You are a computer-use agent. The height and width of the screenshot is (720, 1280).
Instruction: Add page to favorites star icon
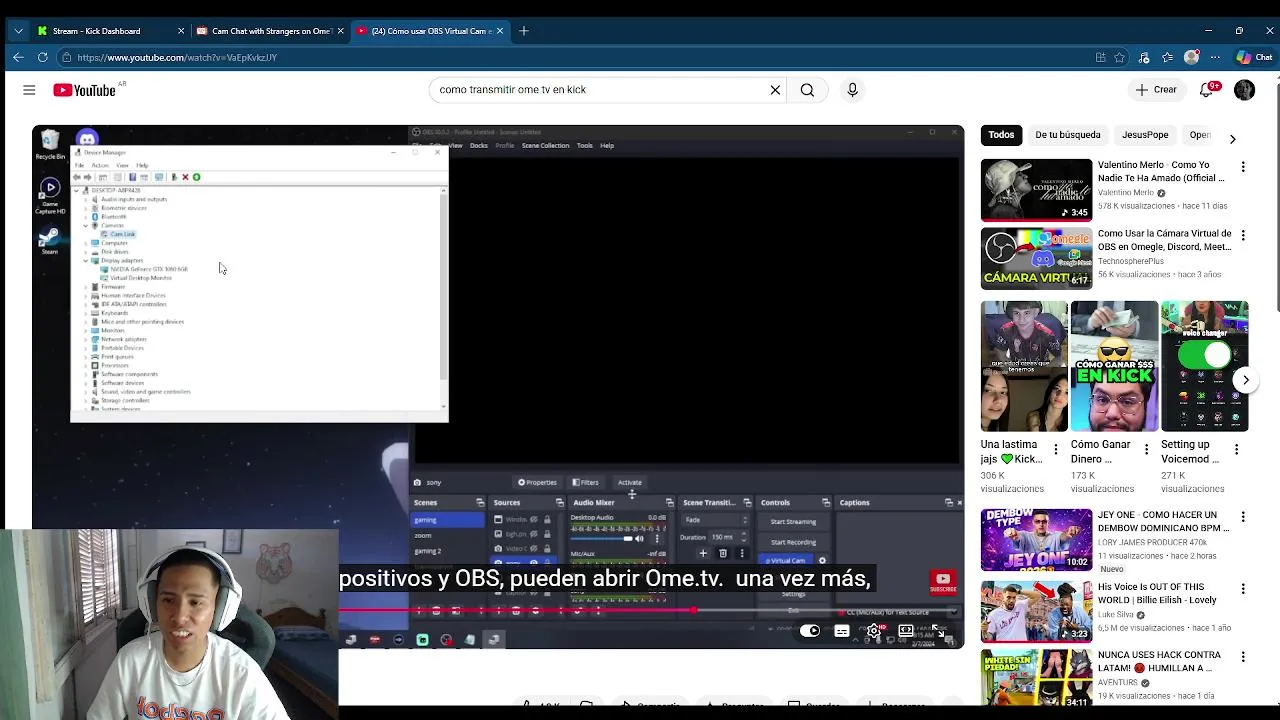pos(1120,58)
